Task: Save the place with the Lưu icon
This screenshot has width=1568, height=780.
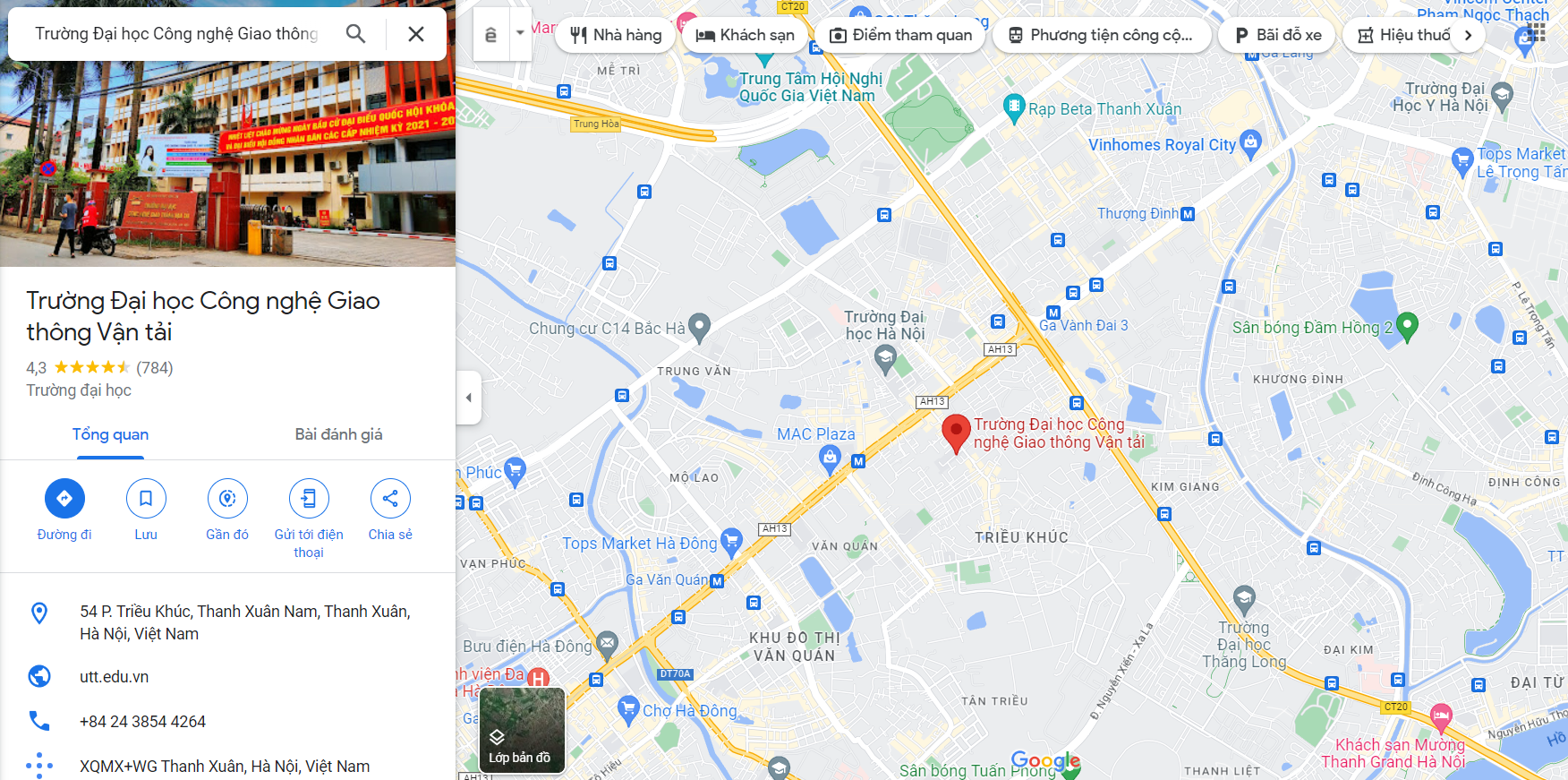Action: [146, 499]
